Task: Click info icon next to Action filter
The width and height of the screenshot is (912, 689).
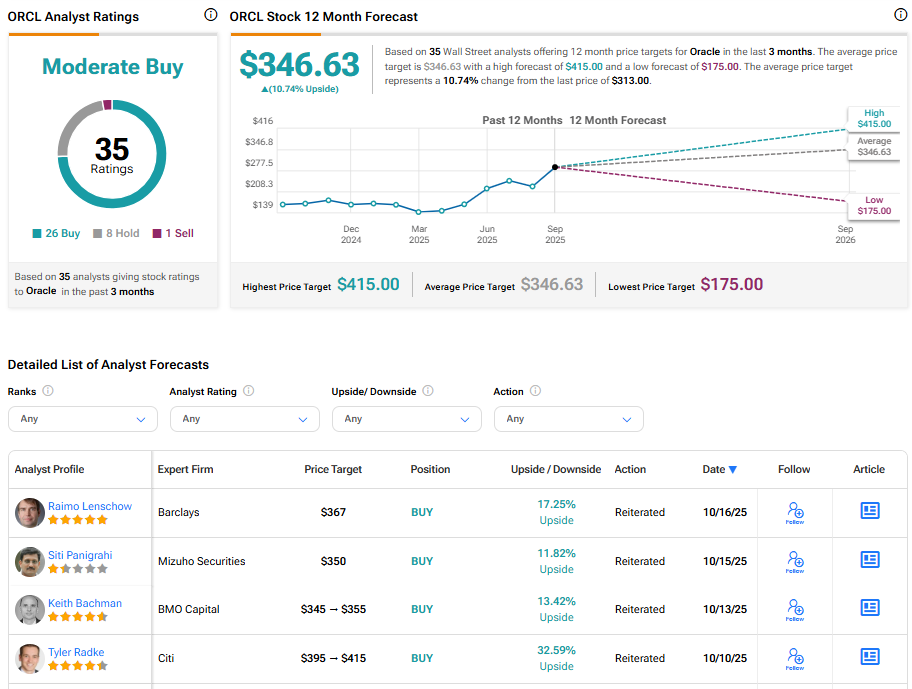Action: coord(535,391)
